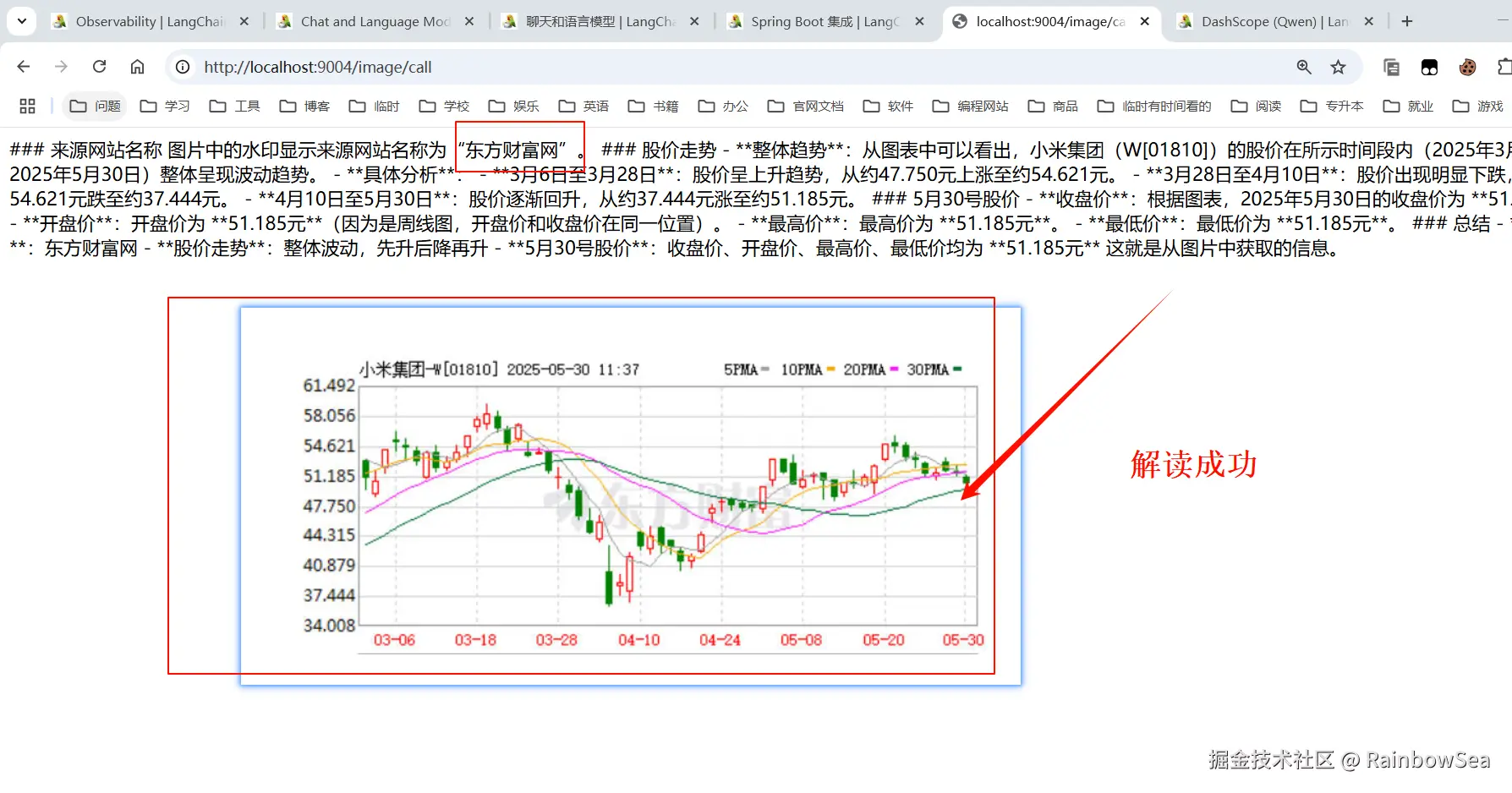Close the Chat and Language Models tab
1512x793 pixels.
[x=469, y=21]
